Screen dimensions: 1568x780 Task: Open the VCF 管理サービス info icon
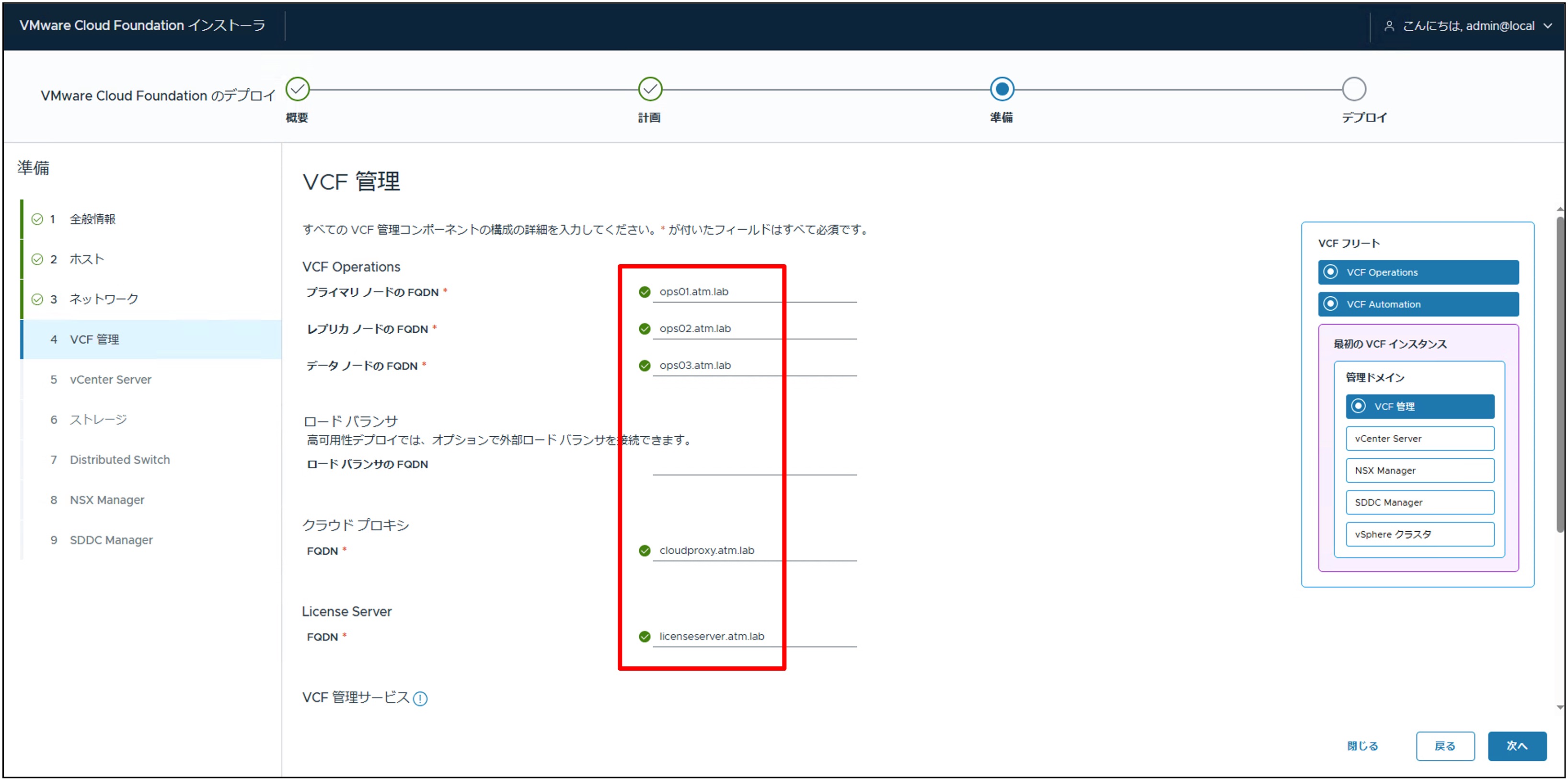[420, 699]
